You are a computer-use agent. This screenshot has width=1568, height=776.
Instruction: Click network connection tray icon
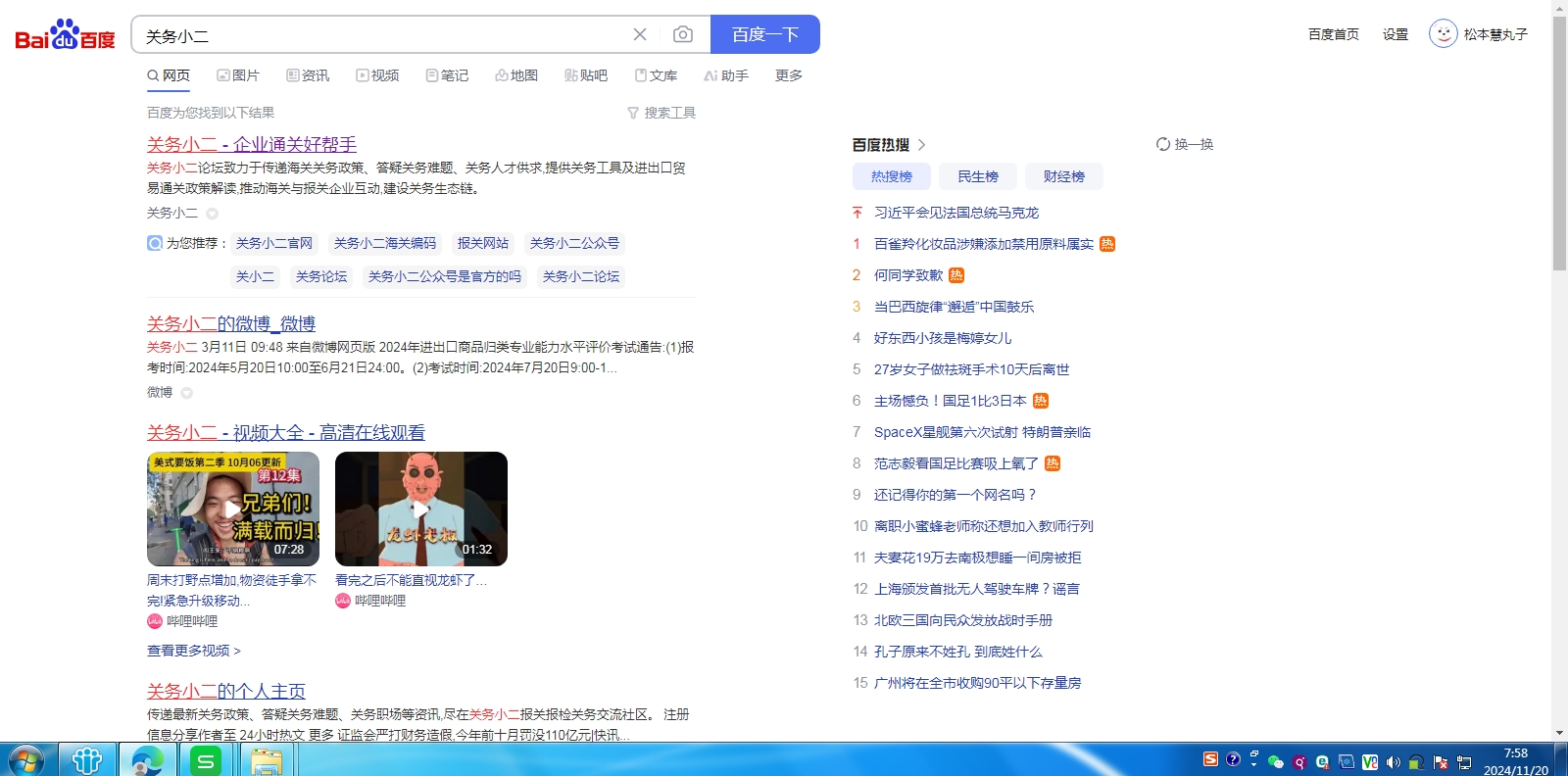(x=1464, y=761)
